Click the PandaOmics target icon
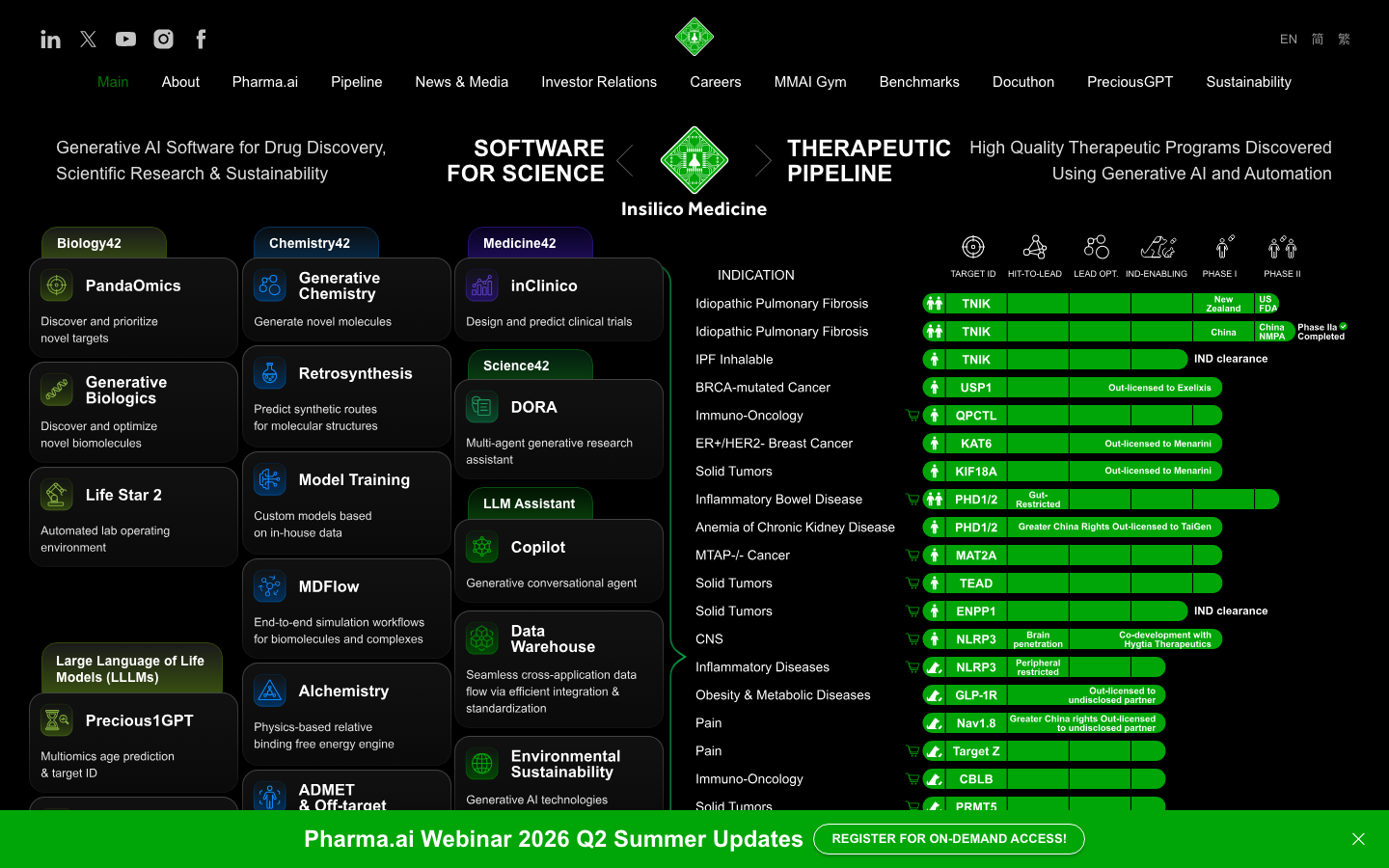Image resolution: width=1389 pixels, height=868 pixels. [x=57, y=285]
